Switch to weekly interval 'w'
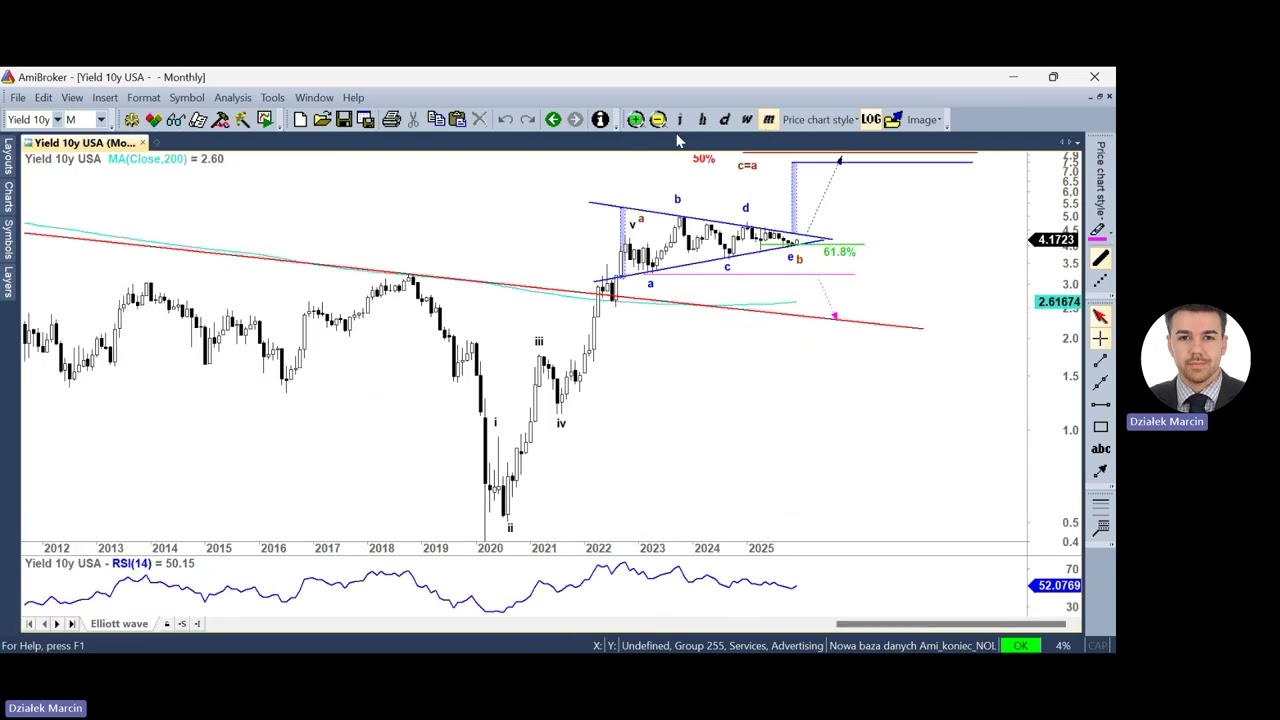Screen dimensions: 1280x720 [747, 120]
